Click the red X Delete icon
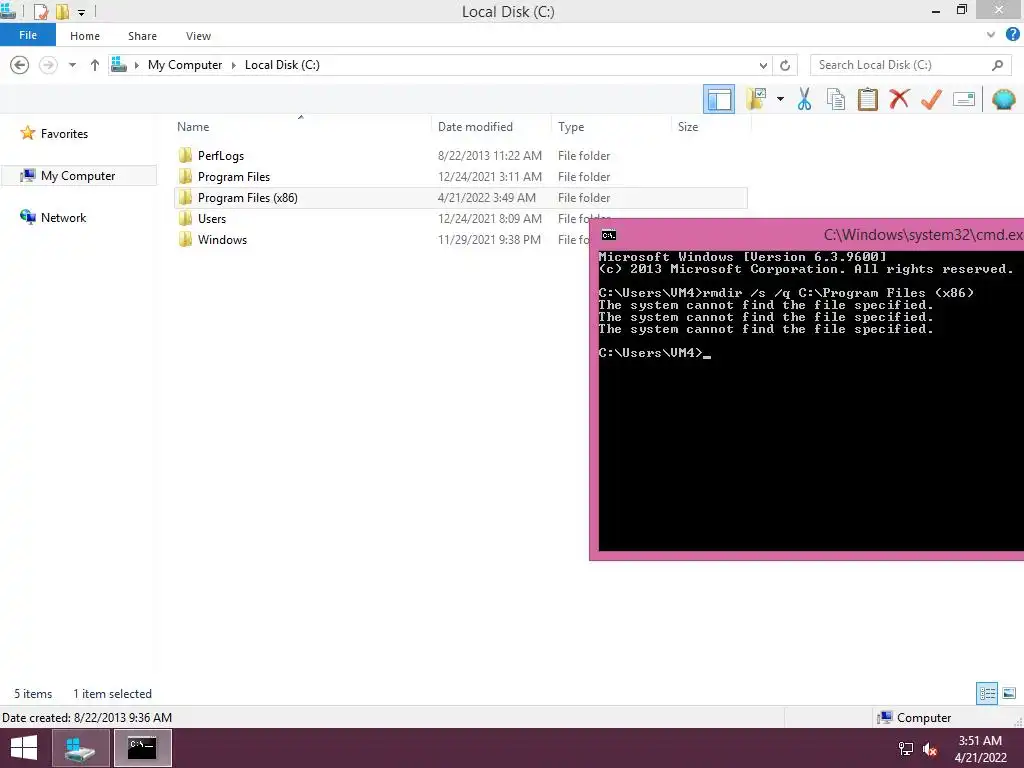The height and width of the screenshot is (768, 1024). tap(899, 99)
